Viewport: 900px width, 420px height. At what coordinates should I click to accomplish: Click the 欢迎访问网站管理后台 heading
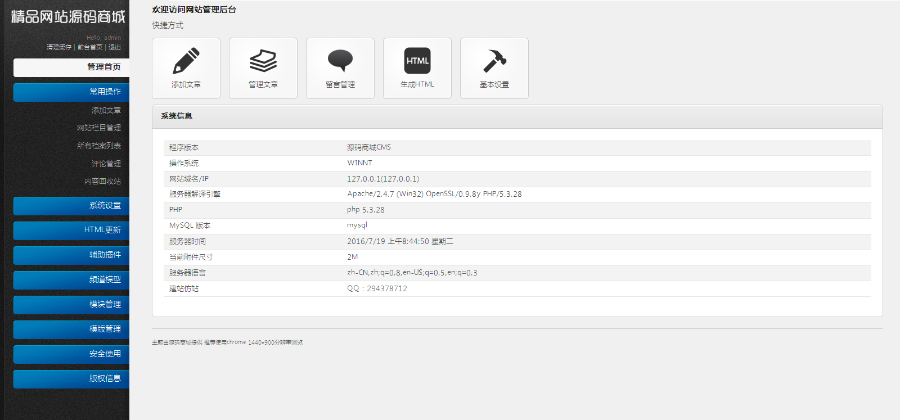[193, 10]
